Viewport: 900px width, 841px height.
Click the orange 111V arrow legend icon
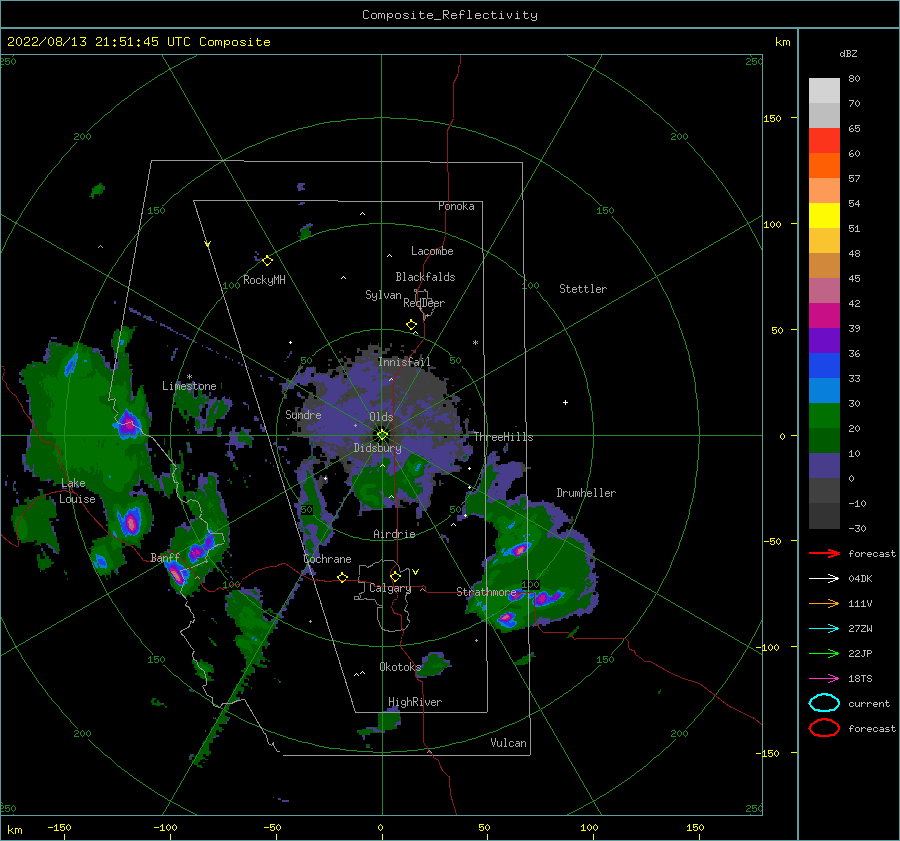pos(824,603)
